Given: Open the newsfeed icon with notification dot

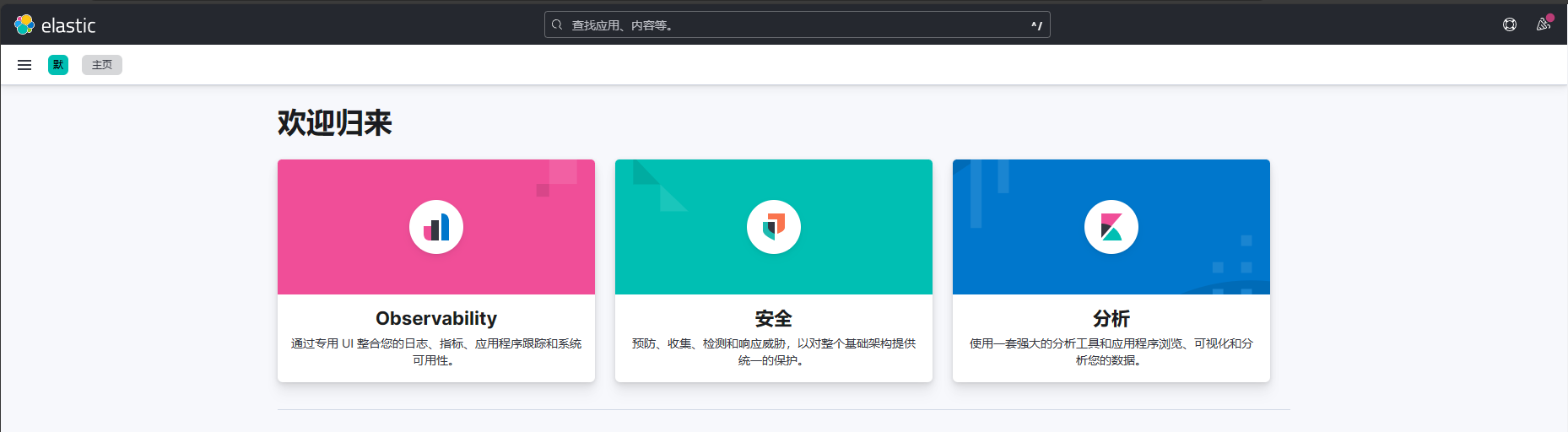Looking at the screenshot, I should [x=1544, y=24].
